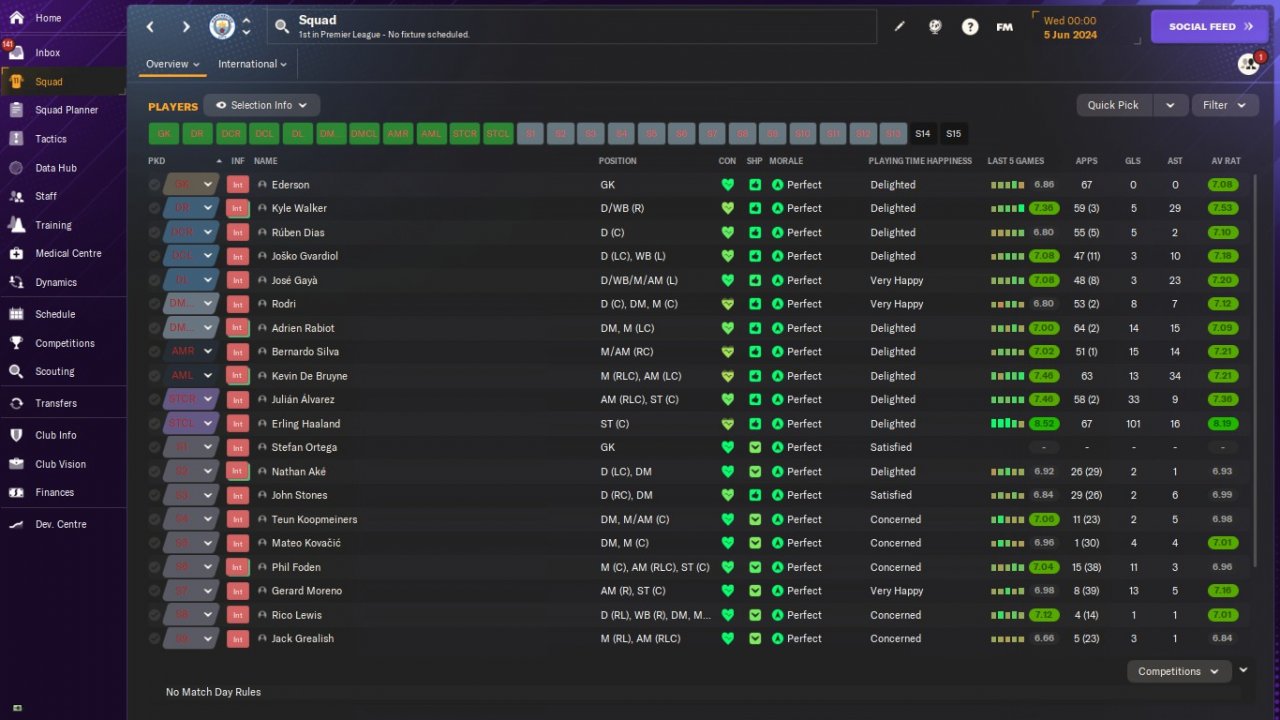Go back with the left arrow icon
Image resolution: width=1280 pixels, height=720 pixels.
click(150, 27)
